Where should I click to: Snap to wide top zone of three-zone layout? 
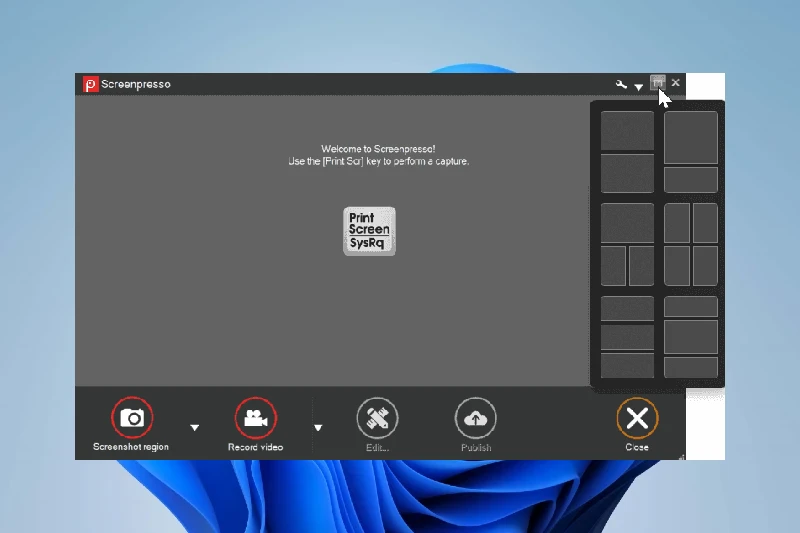[x=627, y=223]
